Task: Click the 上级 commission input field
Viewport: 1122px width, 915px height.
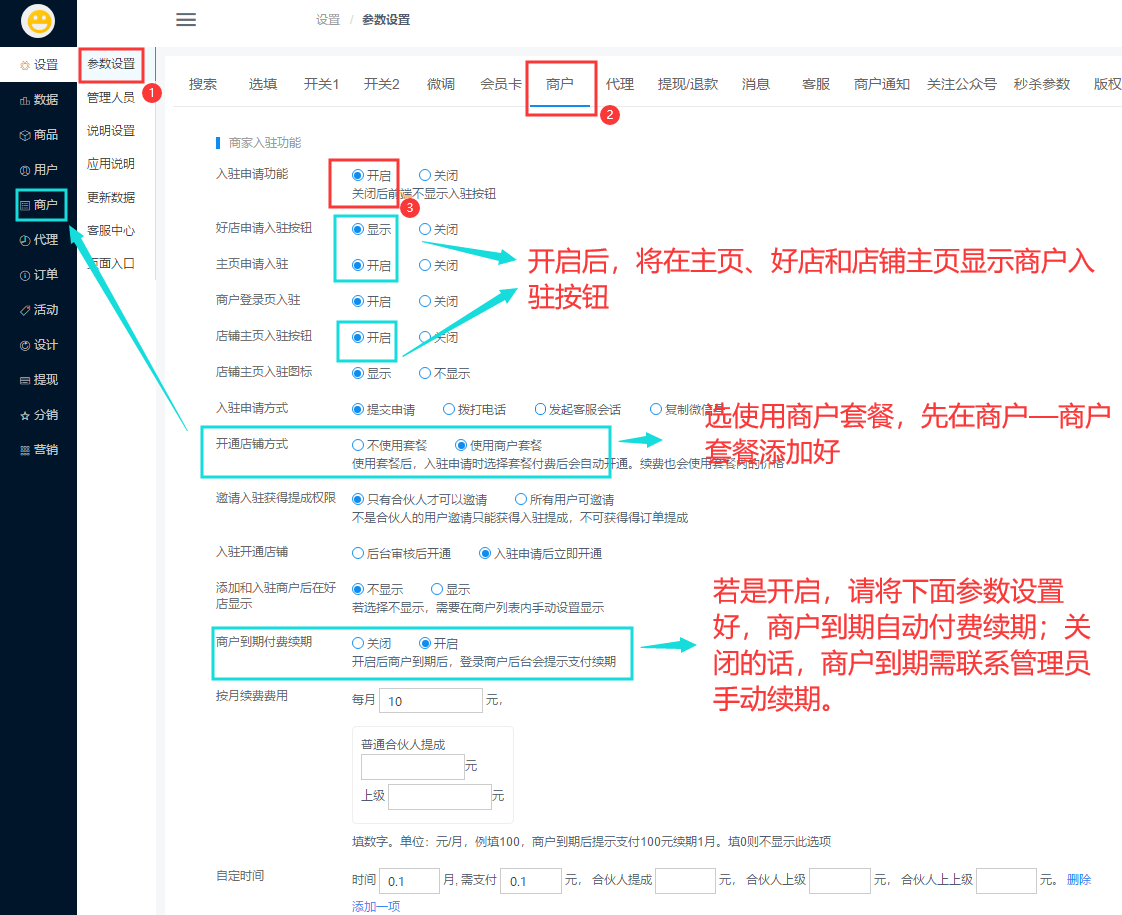Action: [x=440, y=797]
